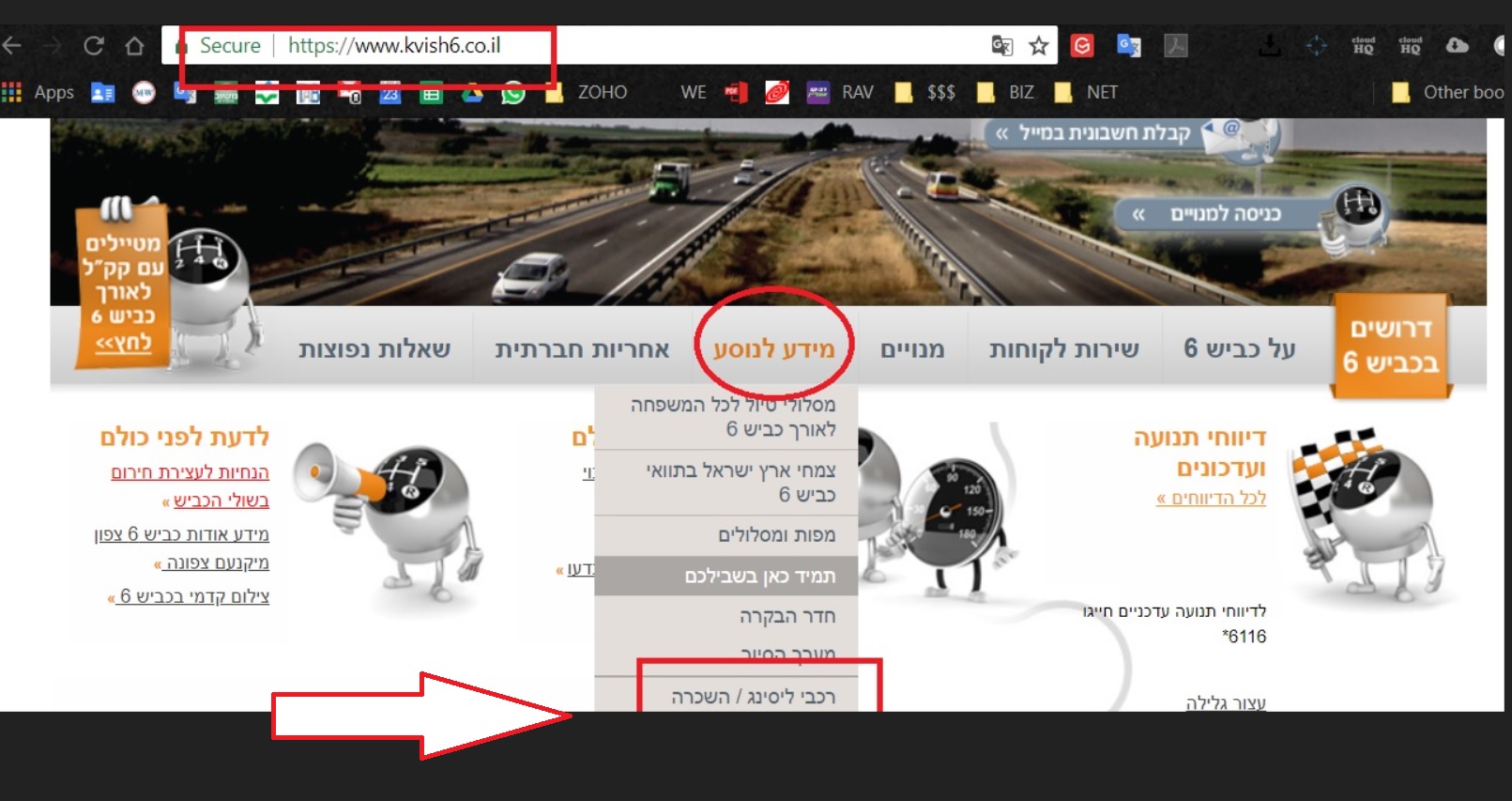
Task: Open the Adobe PDF extension icon
Action: point(1176,45)
